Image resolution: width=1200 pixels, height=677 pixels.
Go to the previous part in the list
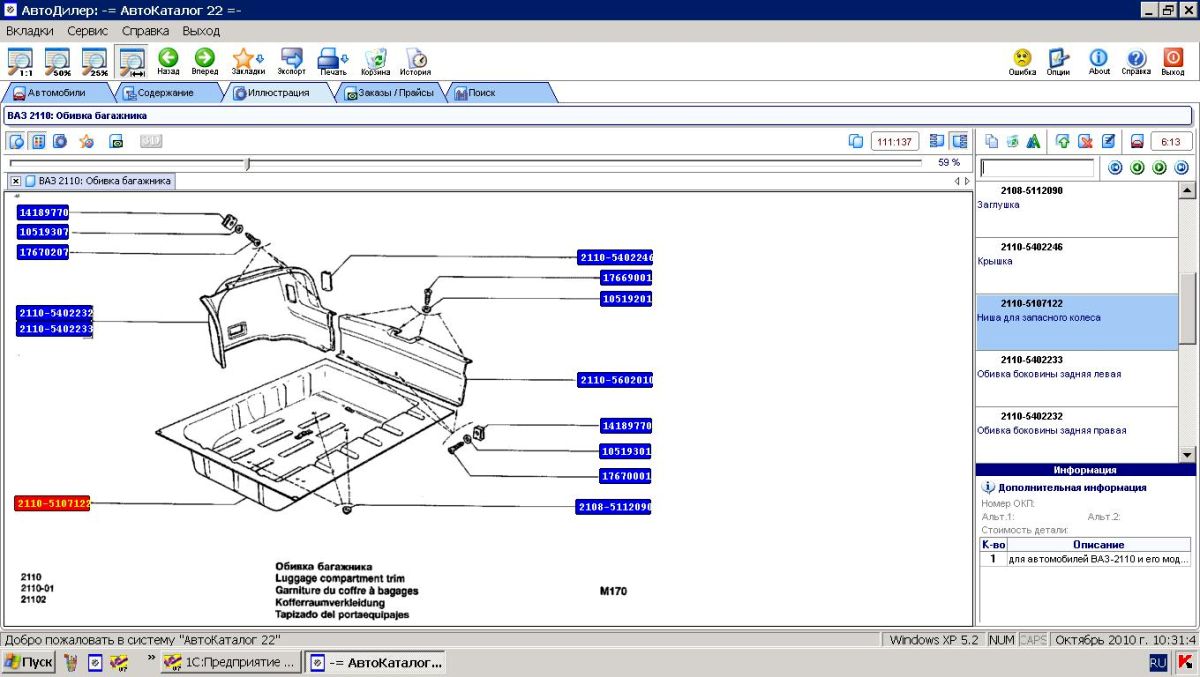[x=1138, y=168]
